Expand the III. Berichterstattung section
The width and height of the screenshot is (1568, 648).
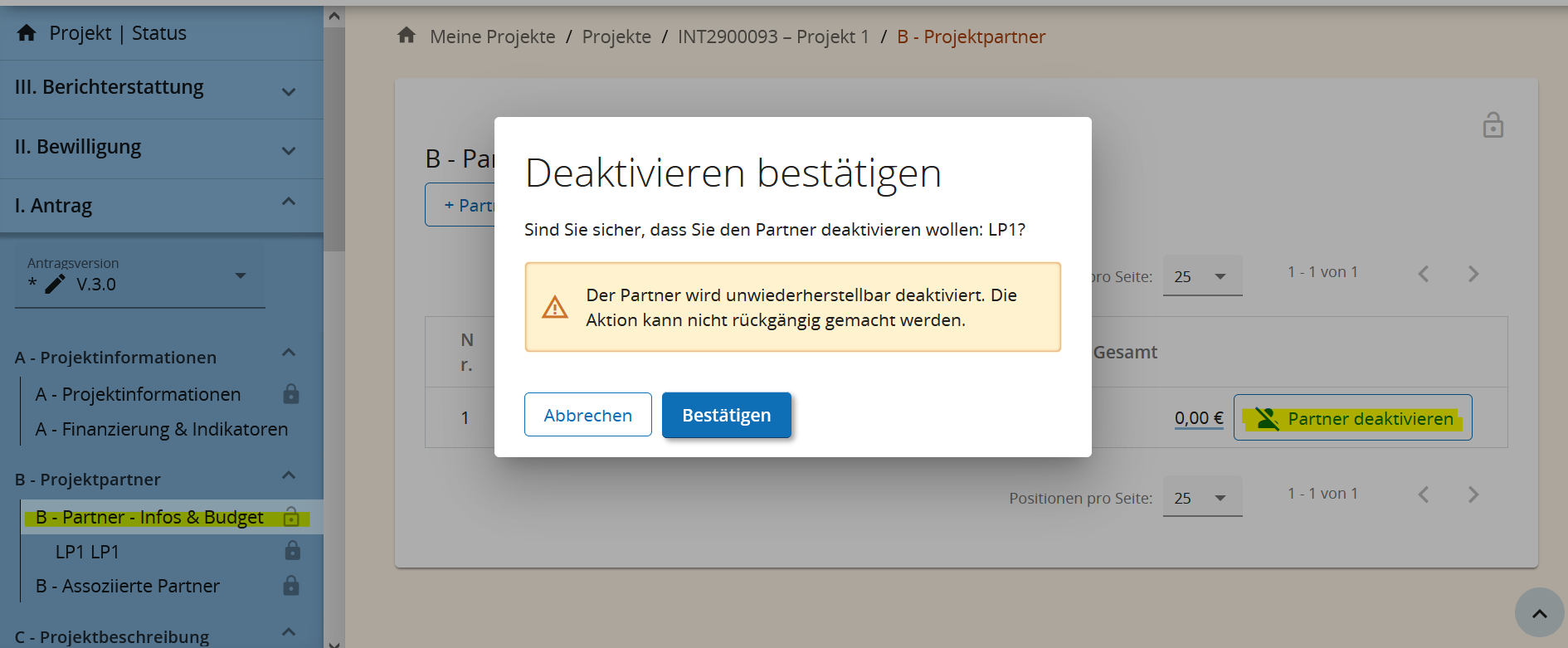(288, 91)
